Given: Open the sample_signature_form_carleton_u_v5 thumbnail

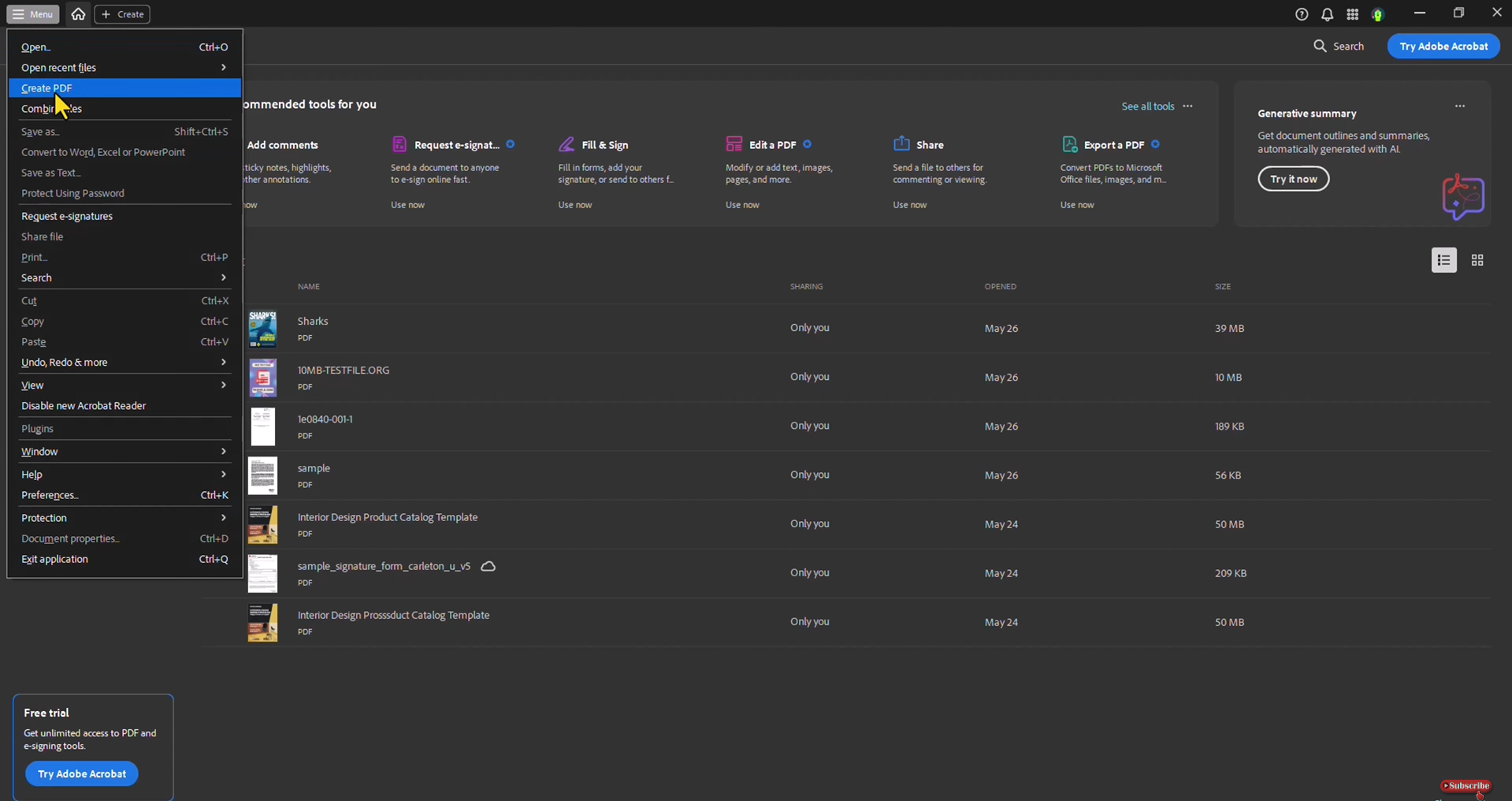Looking at the screenshot, I should 262,573.
